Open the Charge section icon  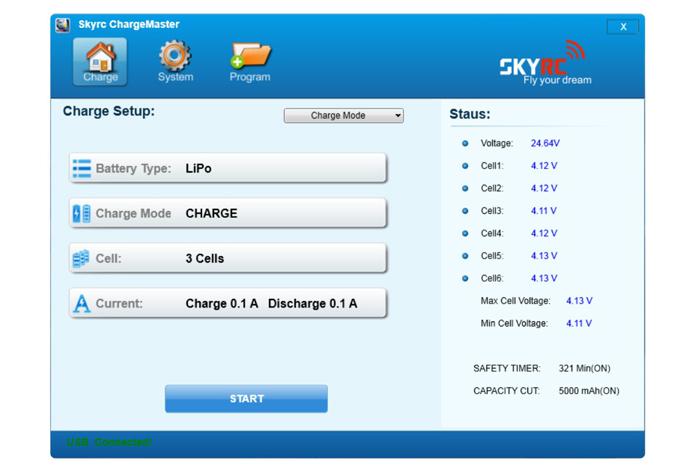[100, 60]
